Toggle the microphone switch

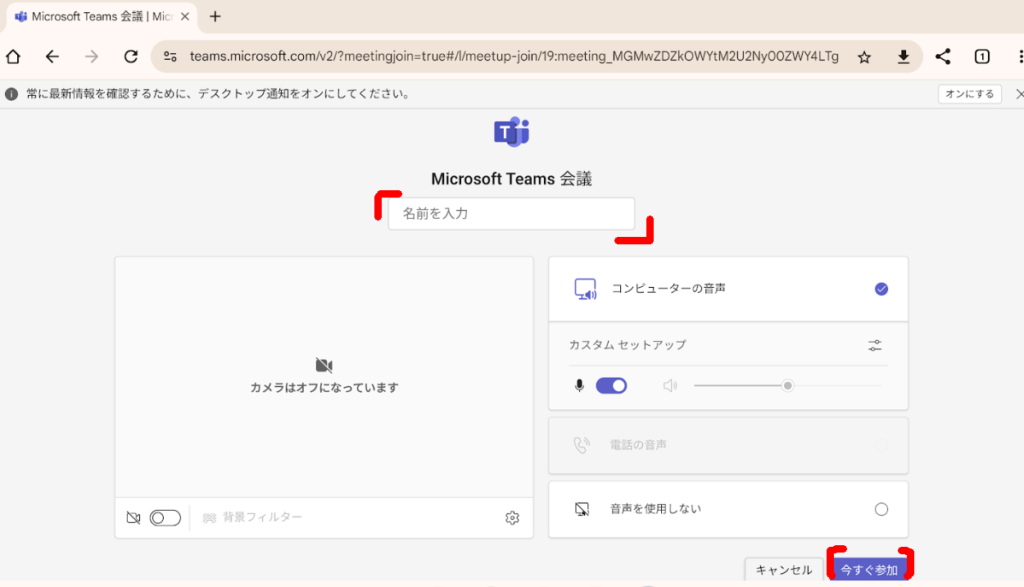611,386
